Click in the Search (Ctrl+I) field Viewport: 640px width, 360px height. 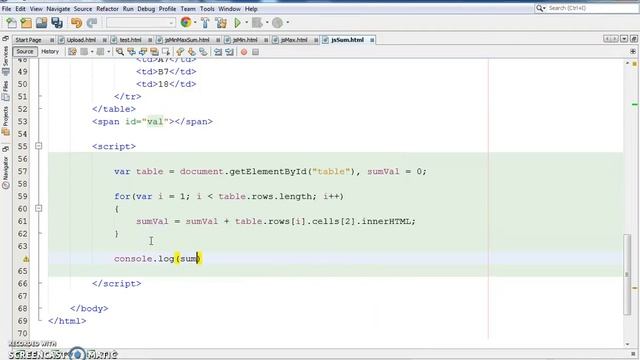592,8
